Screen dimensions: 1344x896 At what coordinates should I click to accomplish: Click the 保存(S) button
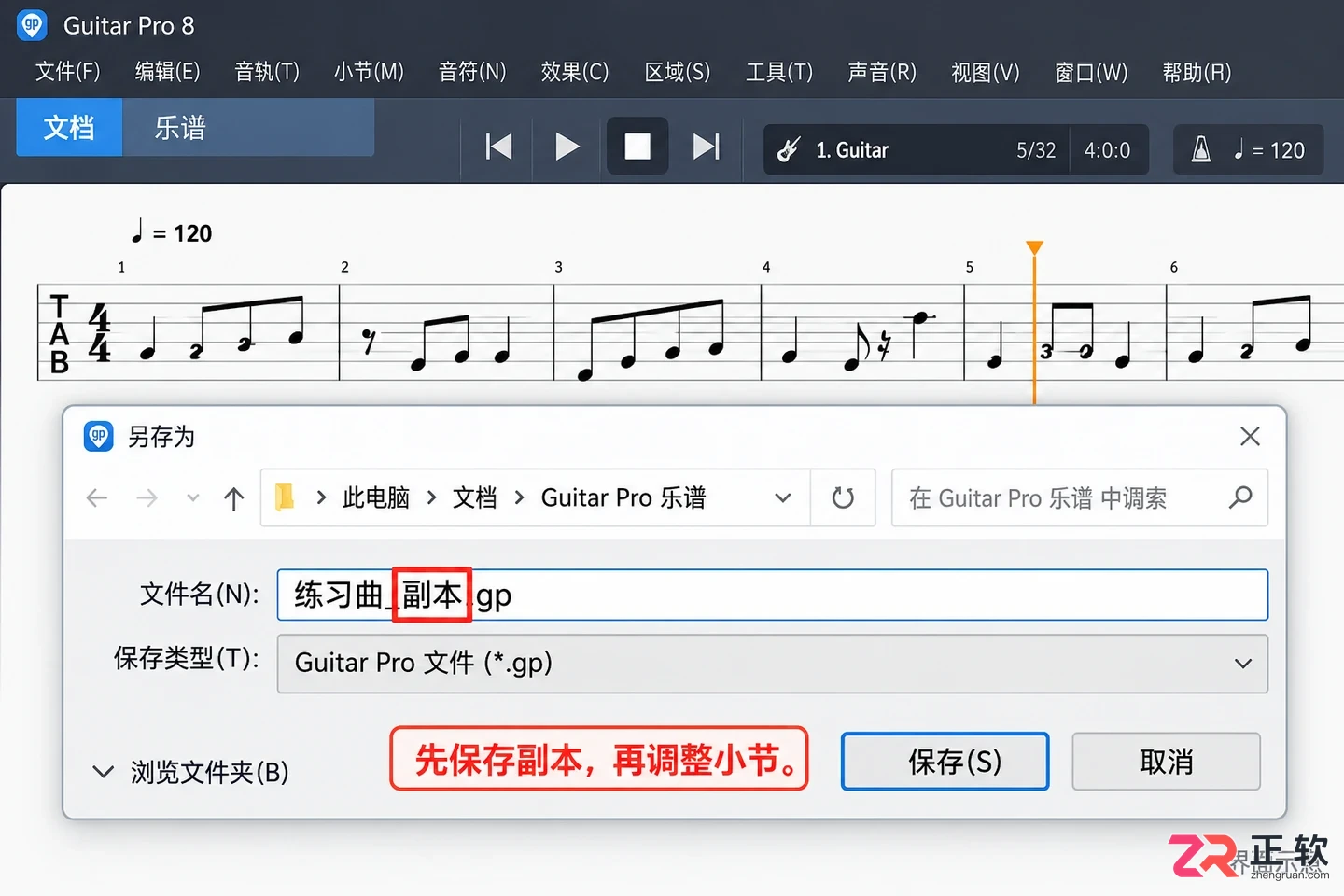tap(945, 762)
